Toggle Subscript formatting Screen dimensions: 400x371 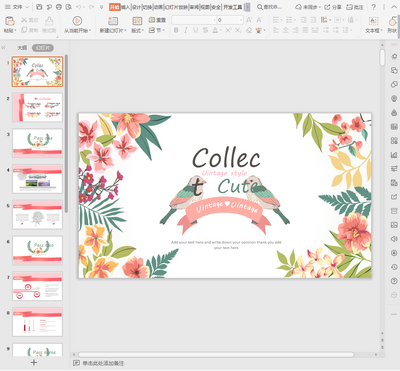point(238,30)
